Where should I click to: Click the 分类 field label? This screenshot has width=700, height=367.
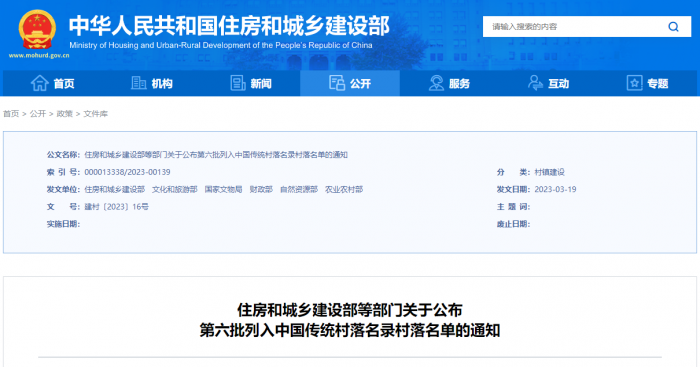click(x=513, y=172)
